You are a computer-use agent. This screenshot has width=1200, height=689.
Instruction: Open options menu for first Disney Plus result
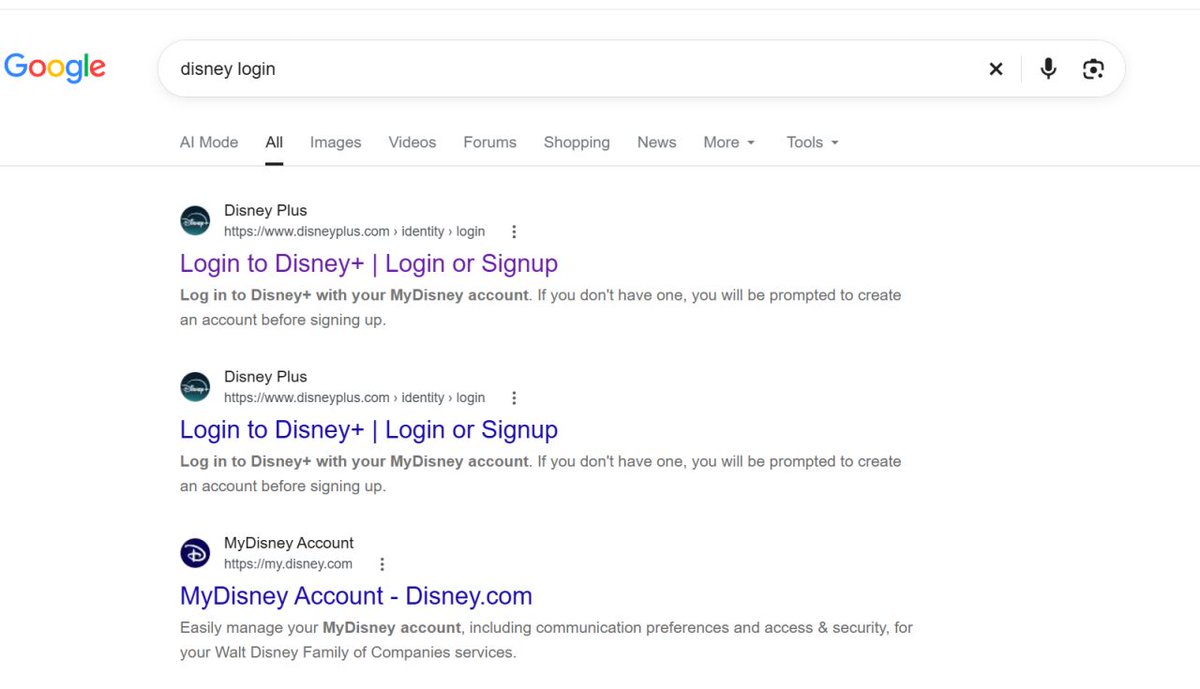(514, 232)
